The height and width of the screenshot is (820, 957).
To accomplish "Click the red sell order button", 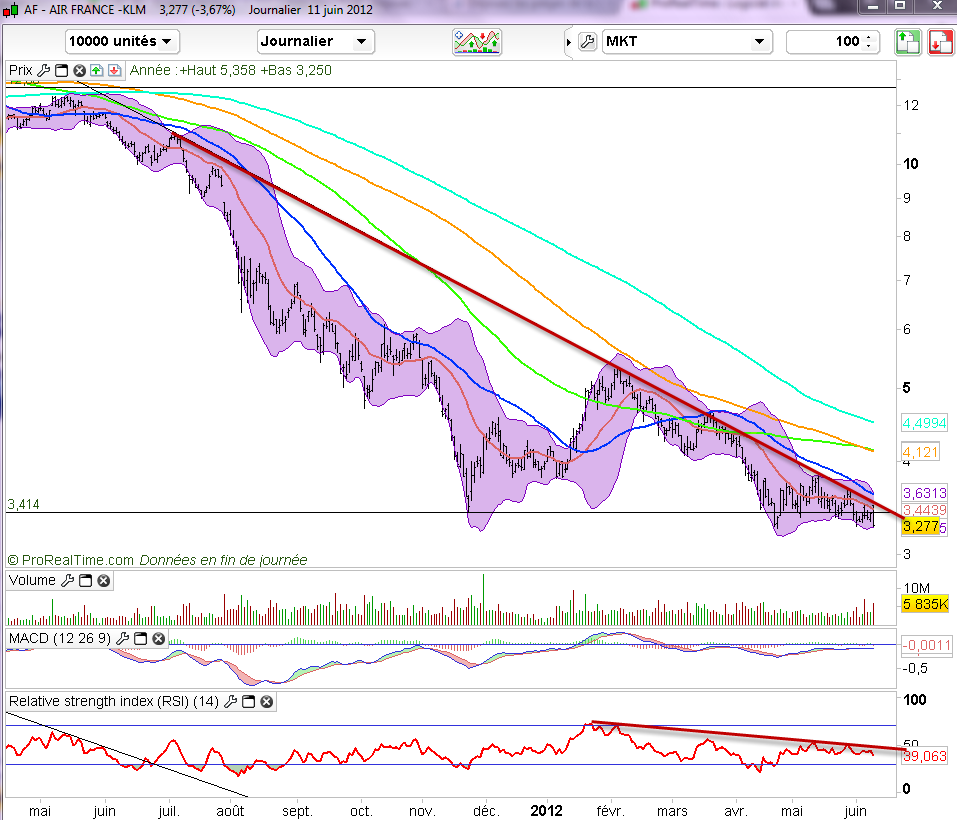I will point(939,41).
